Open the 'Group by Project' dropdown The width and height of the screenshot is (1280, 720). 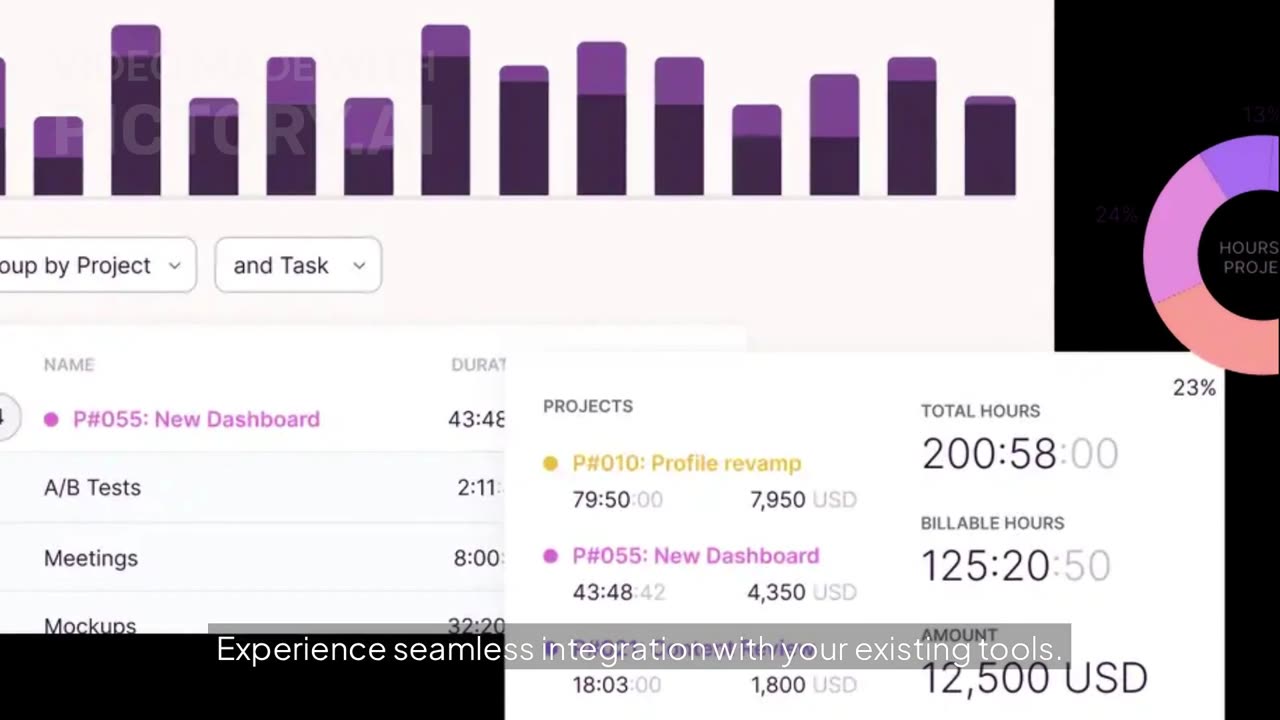97,265
